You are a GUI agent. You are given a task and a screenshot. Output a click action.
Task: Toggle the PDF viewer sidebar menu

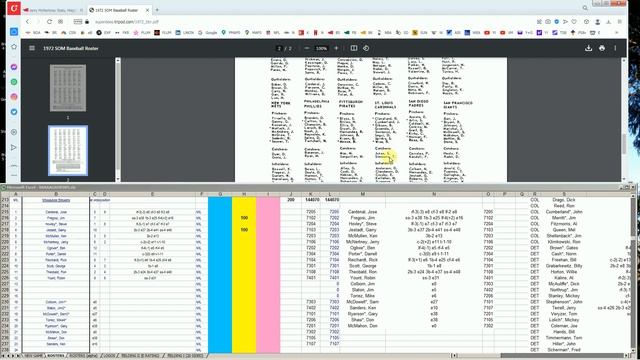32,48
